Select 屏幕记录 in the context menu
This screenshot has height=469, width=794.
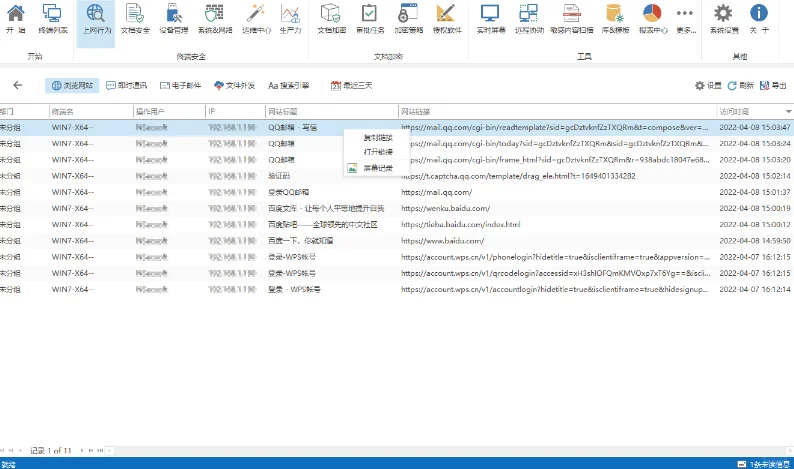tap(378, 168)
